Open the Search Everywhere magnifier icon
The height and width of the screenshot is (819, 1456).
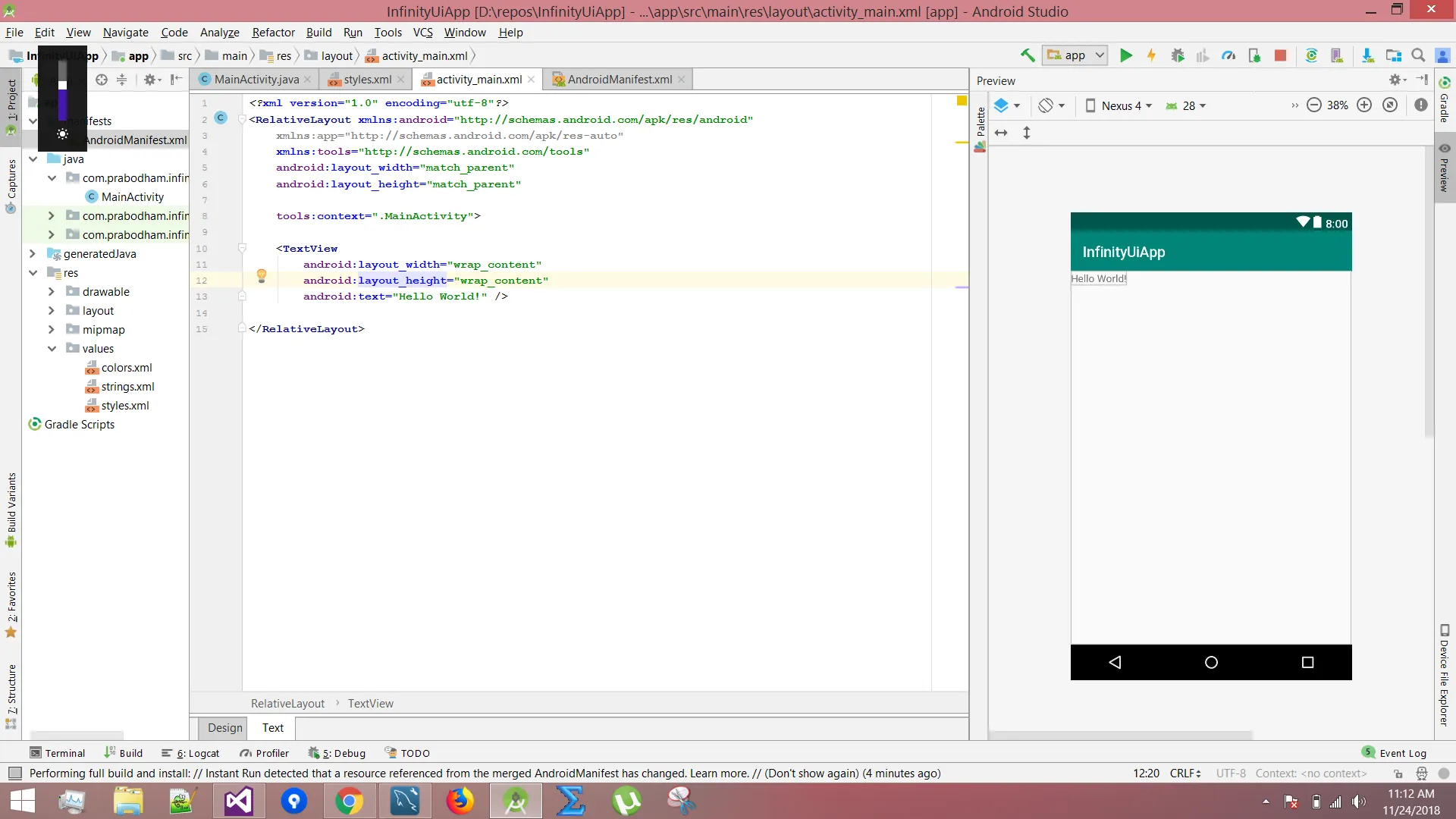point(1418,55)
